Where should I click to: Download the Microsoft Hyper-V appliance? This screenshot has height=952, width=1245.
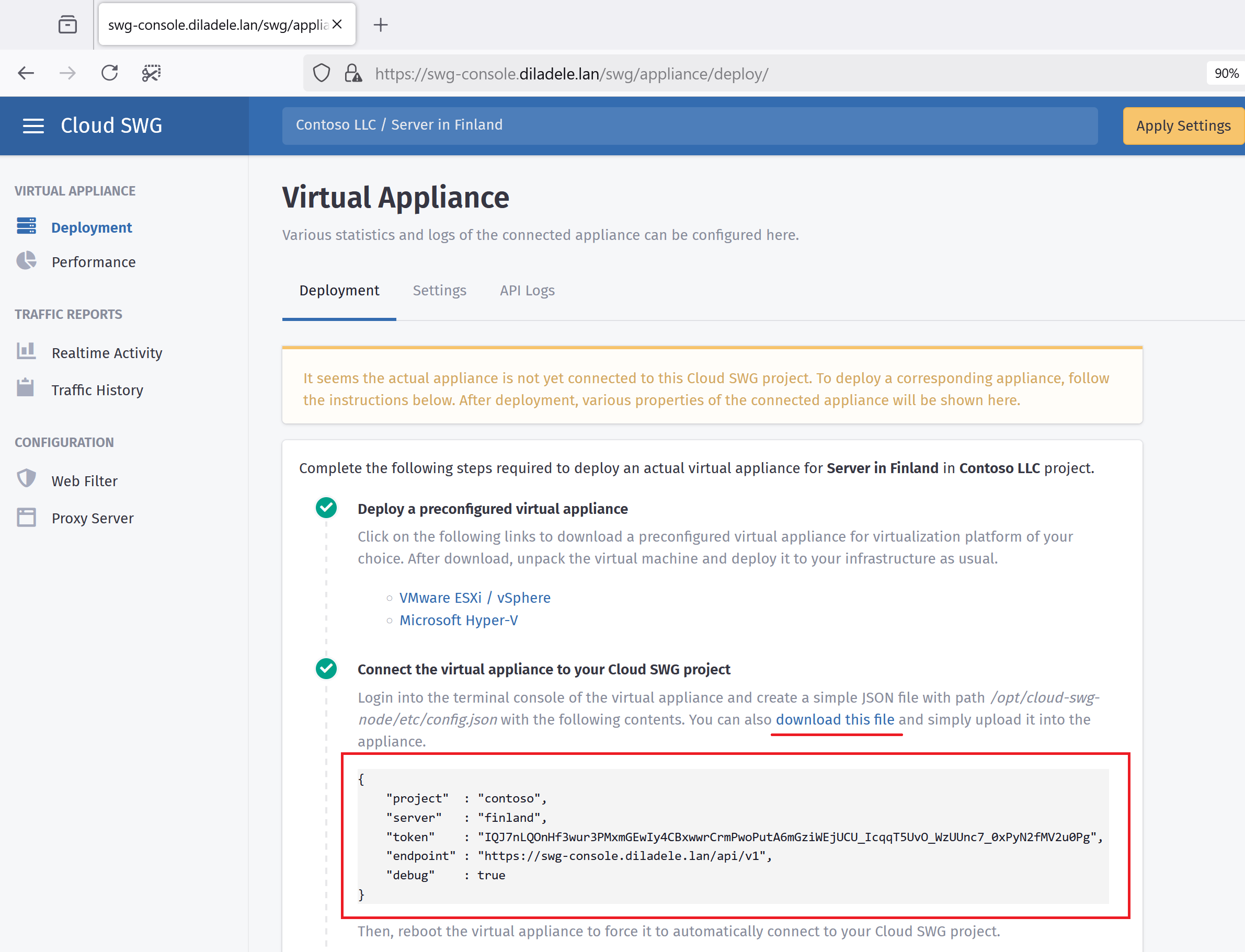[459, 621]
